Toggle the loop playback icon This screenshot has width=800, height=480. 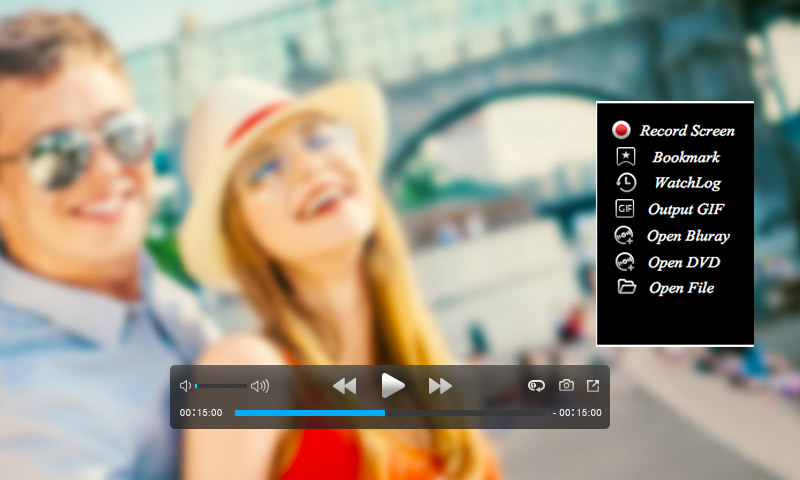pos(537,385)
